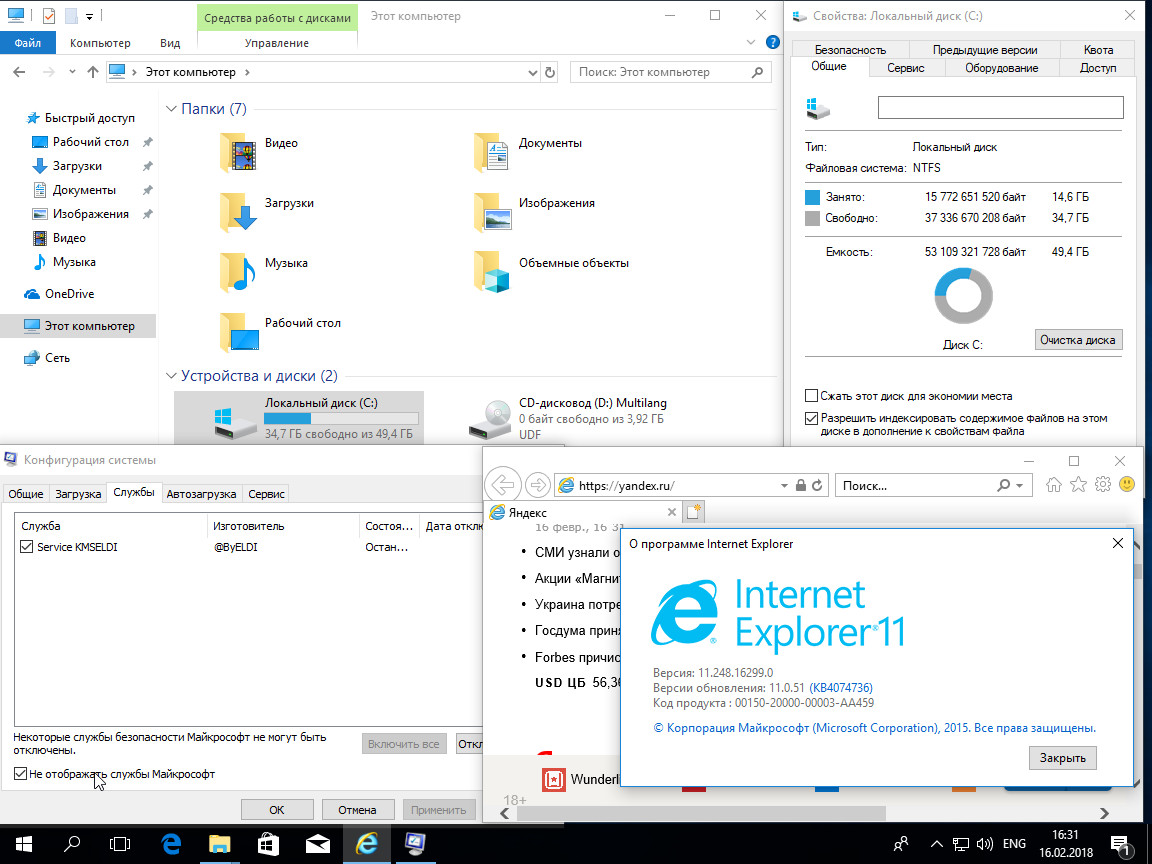Open Internet Explorer favorites star

coord(1078,484)
